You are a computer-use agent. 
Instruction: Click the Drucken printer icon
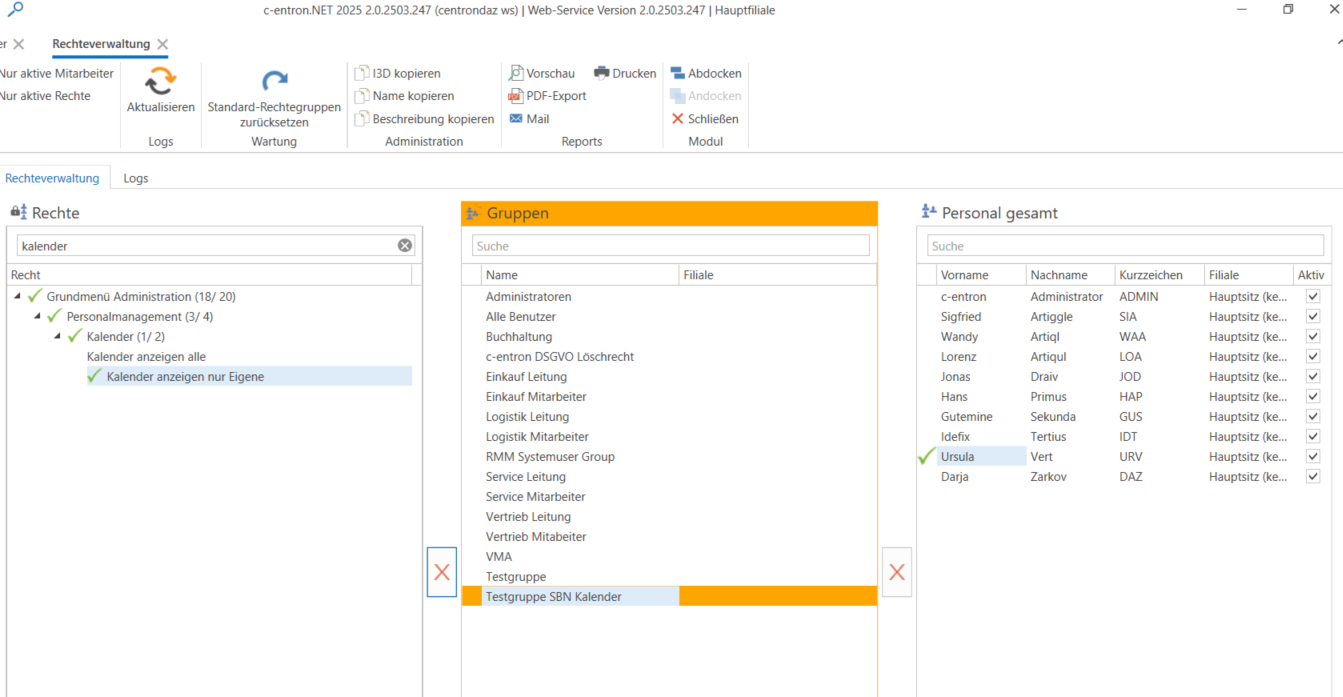(x=602, y=73)
